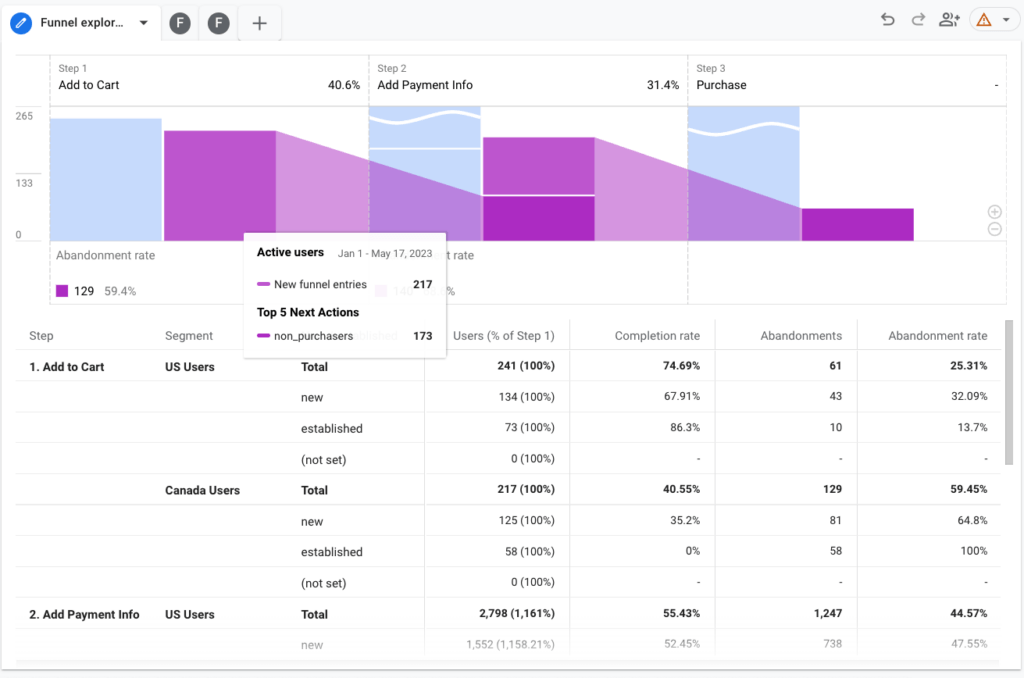1024x678 pixels.
Task: Zoom out using the minus icon beside the chart
Action: pyautogui.click(x=994, y=229)
